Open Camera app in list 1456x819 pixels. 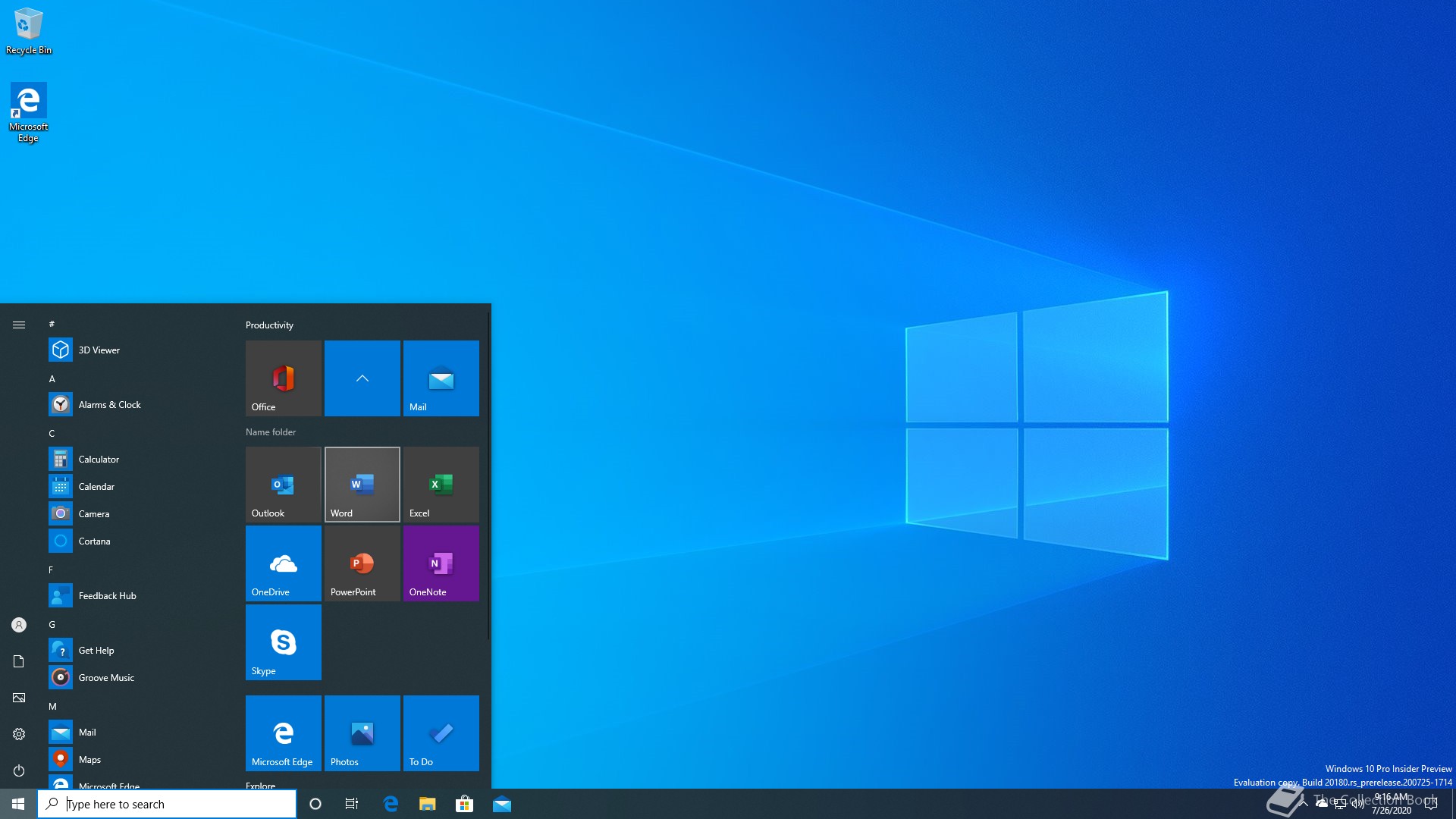pyautogui.click(x=136, y=513)
